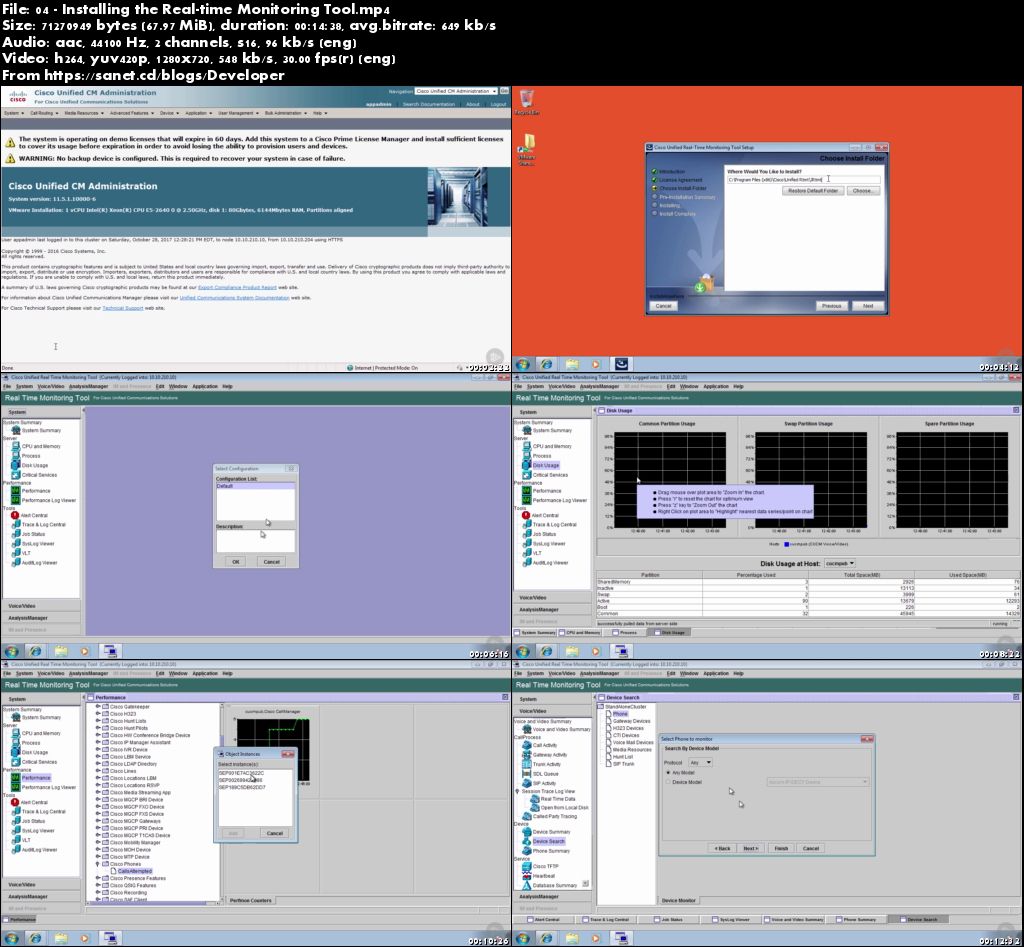This screenshot has width=1024, height=947.
Task: Open System menu dropdown on CM Administration page
Action: [14, 113]
